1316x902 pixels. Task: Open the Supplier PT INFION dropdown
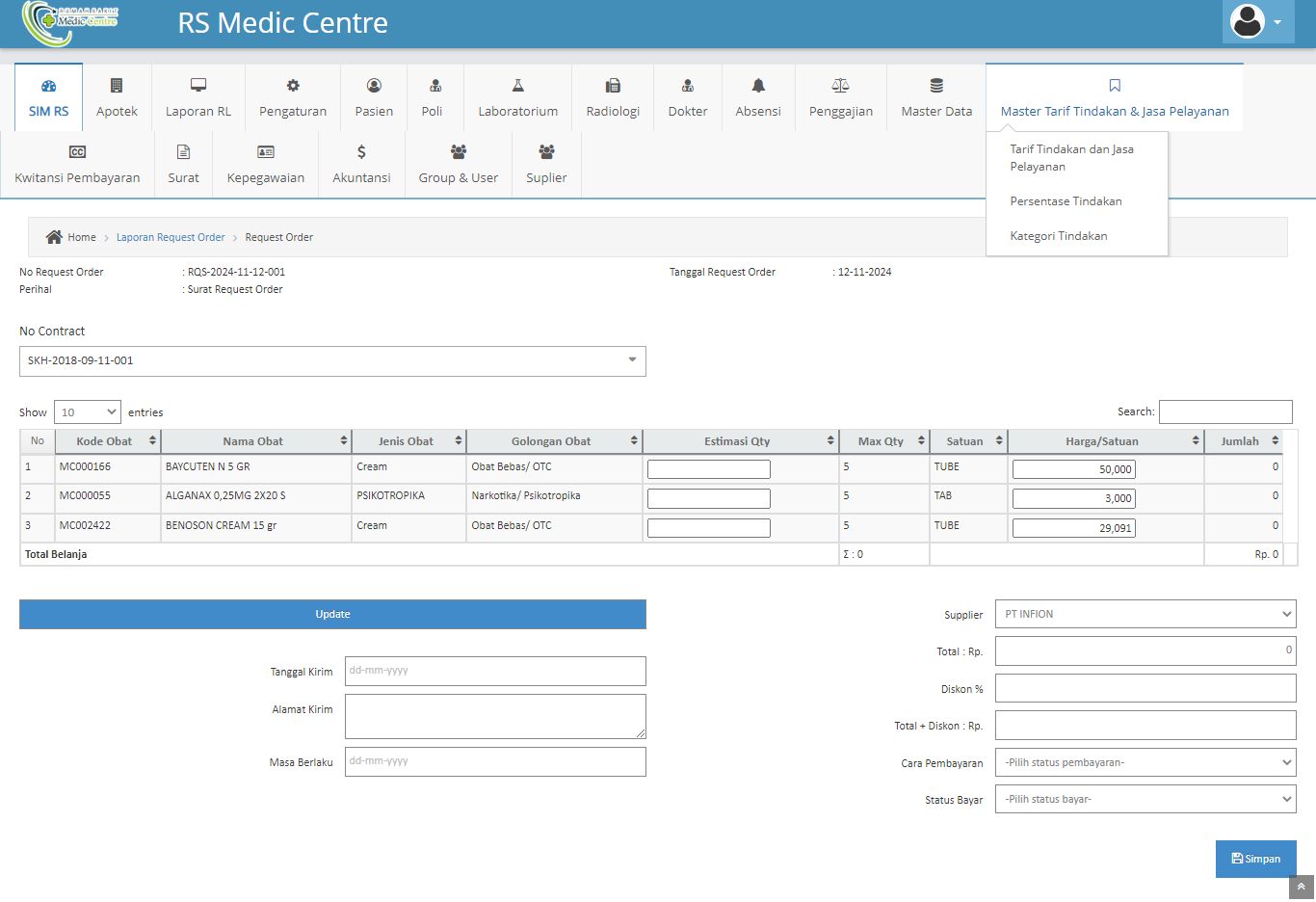click(1145, 614)
